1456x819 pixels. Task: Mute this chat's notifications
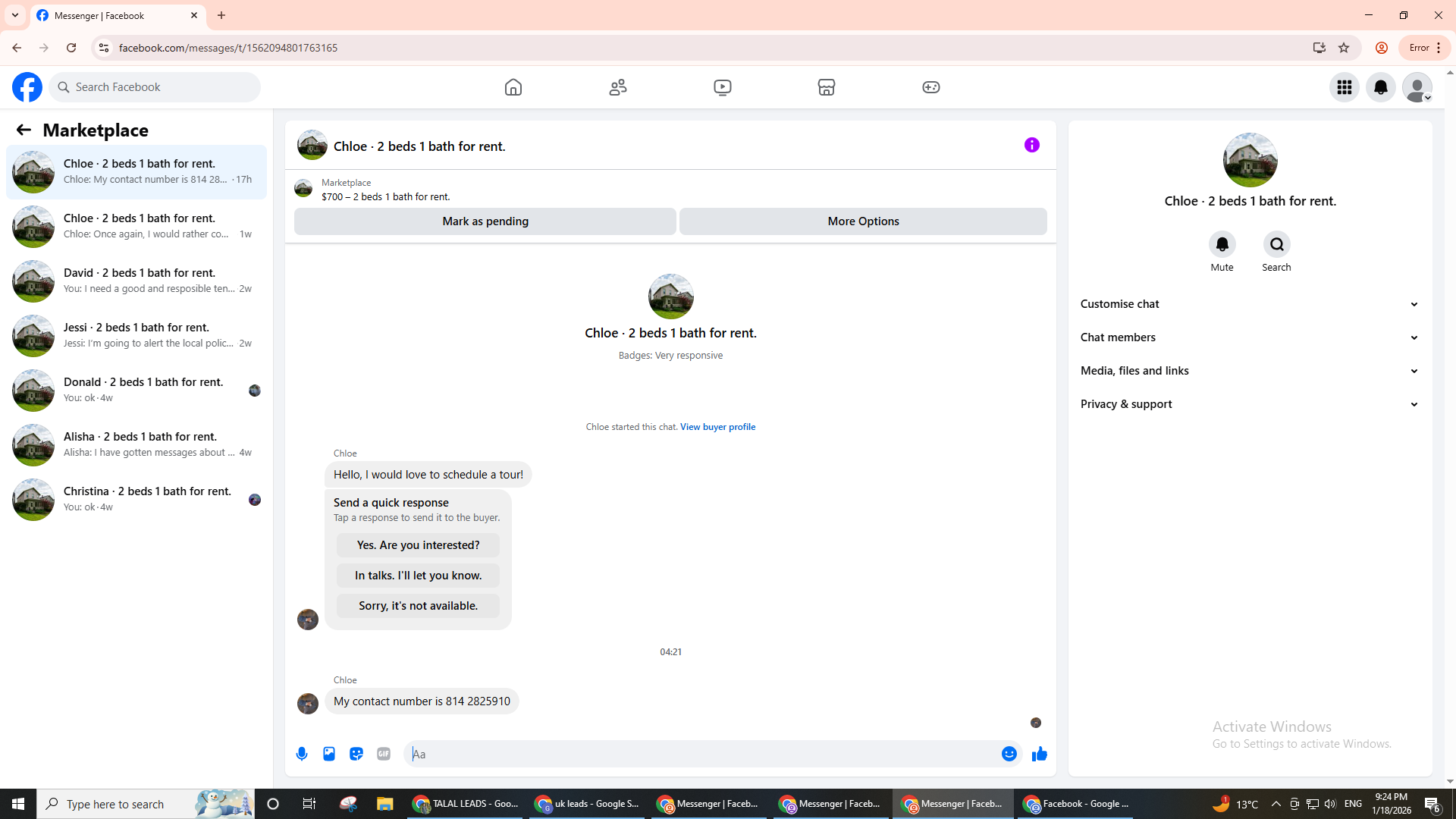click(x=1222, y=244)
